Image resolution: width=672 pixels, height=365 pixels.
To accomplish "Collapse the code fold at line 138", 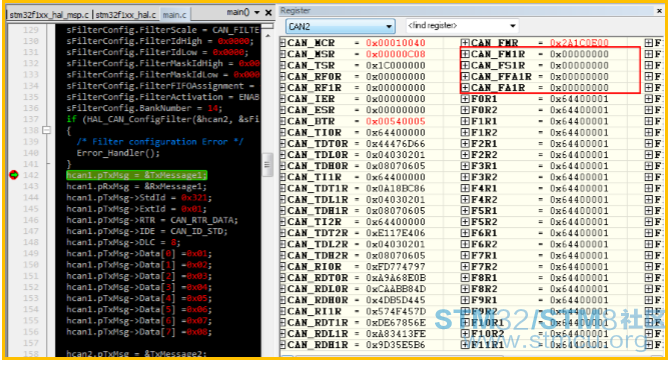I will click(x=47, y=130).
